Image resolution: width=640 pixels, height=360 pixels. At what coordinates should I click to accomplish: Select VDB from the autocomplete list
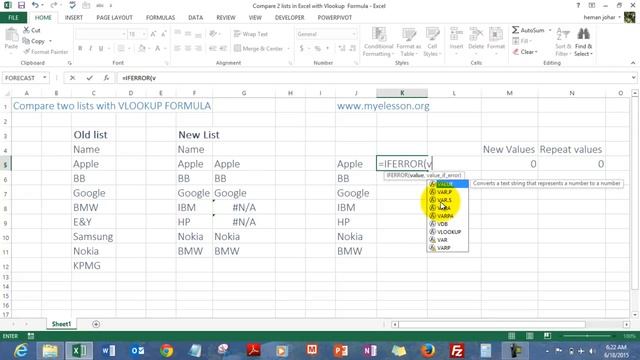pyautogui.click(x=447, y=224)
